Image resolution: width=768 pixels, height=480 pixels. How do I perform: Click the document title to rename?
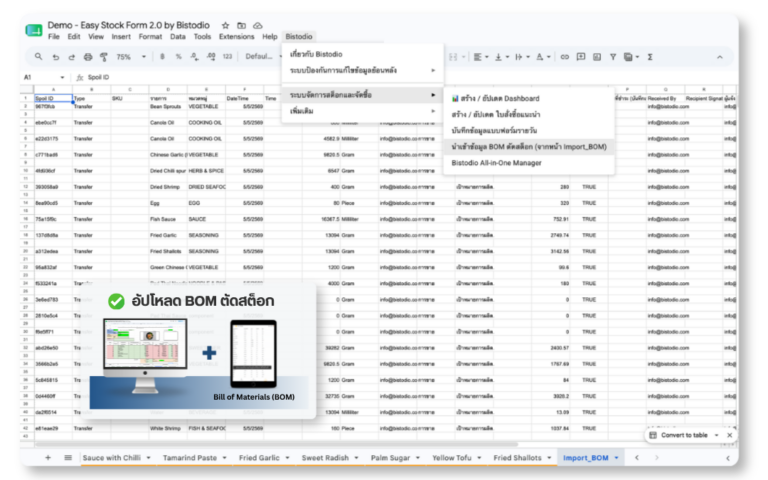pos(128,25)
